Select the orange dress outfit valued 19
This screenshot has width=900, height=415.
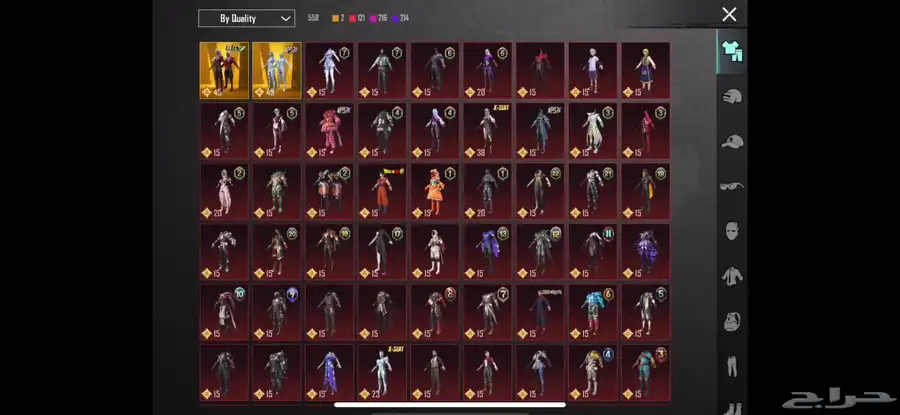[435, 192]
